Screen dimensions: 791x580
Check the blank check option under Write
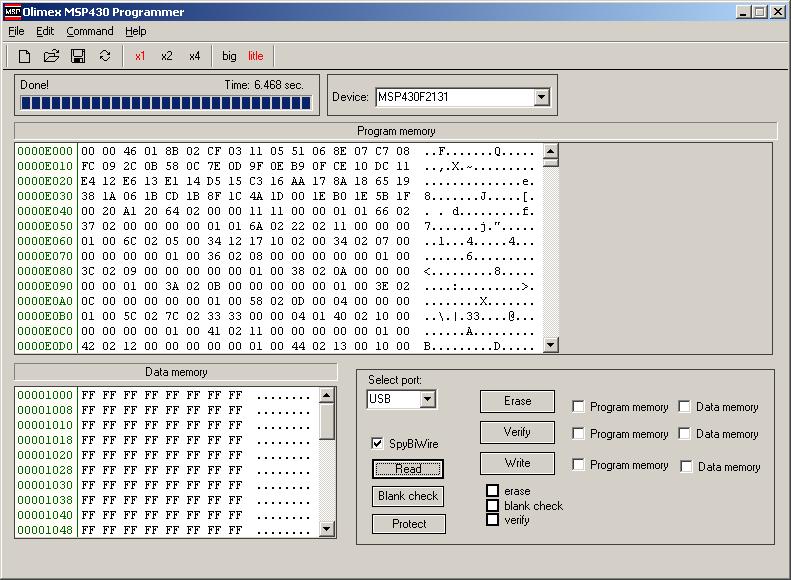point(492,505)
